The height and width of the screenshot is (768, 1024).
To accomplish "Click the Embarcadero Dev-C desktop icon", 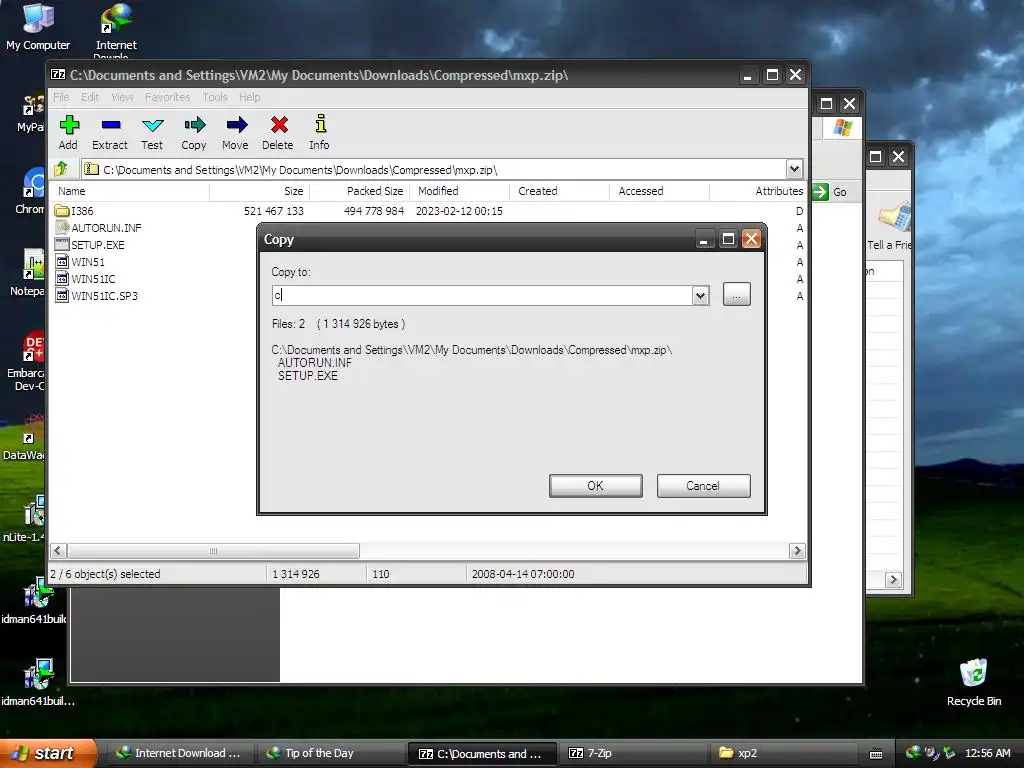I will [26, 360].
